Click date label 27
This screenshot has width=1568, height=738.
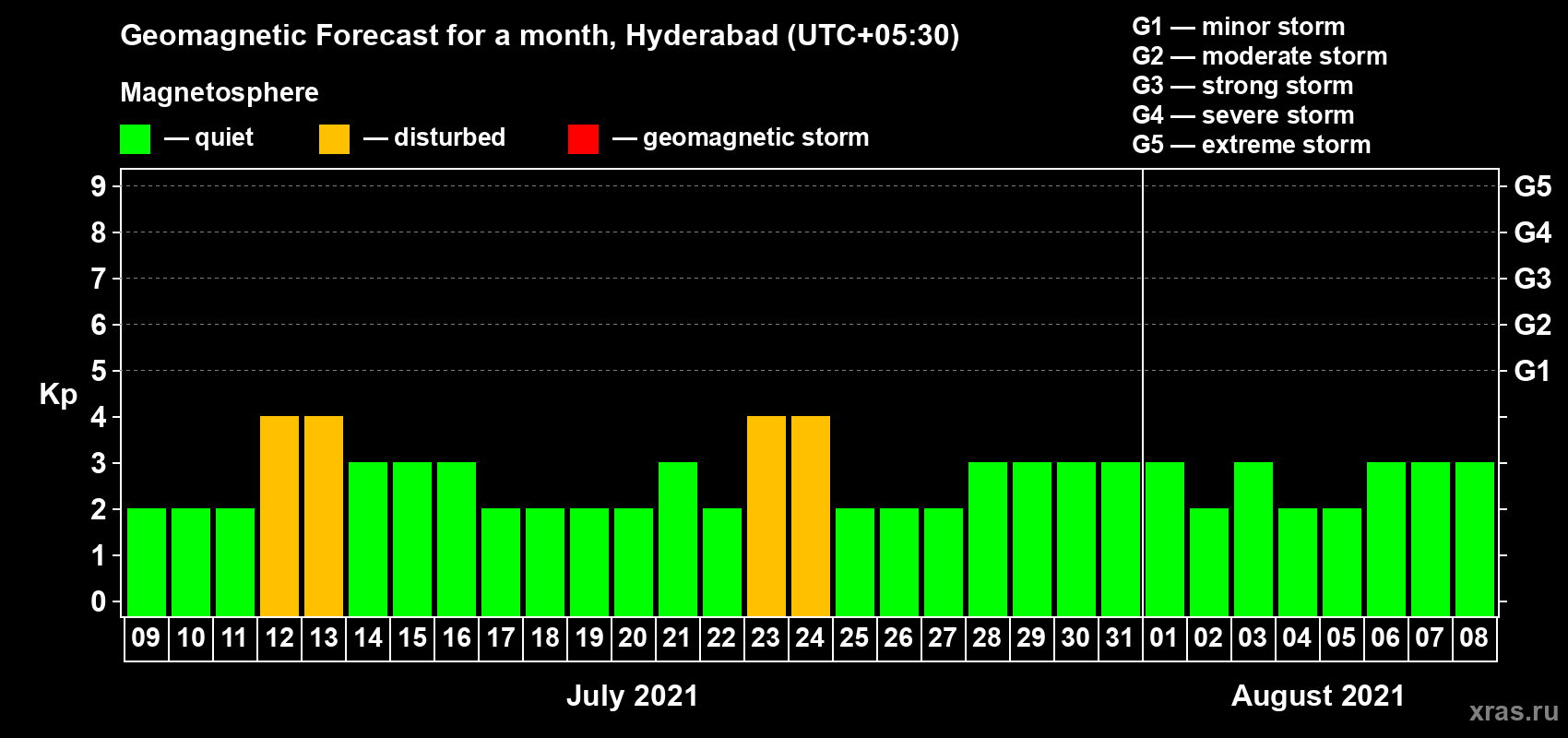point(943,637)
